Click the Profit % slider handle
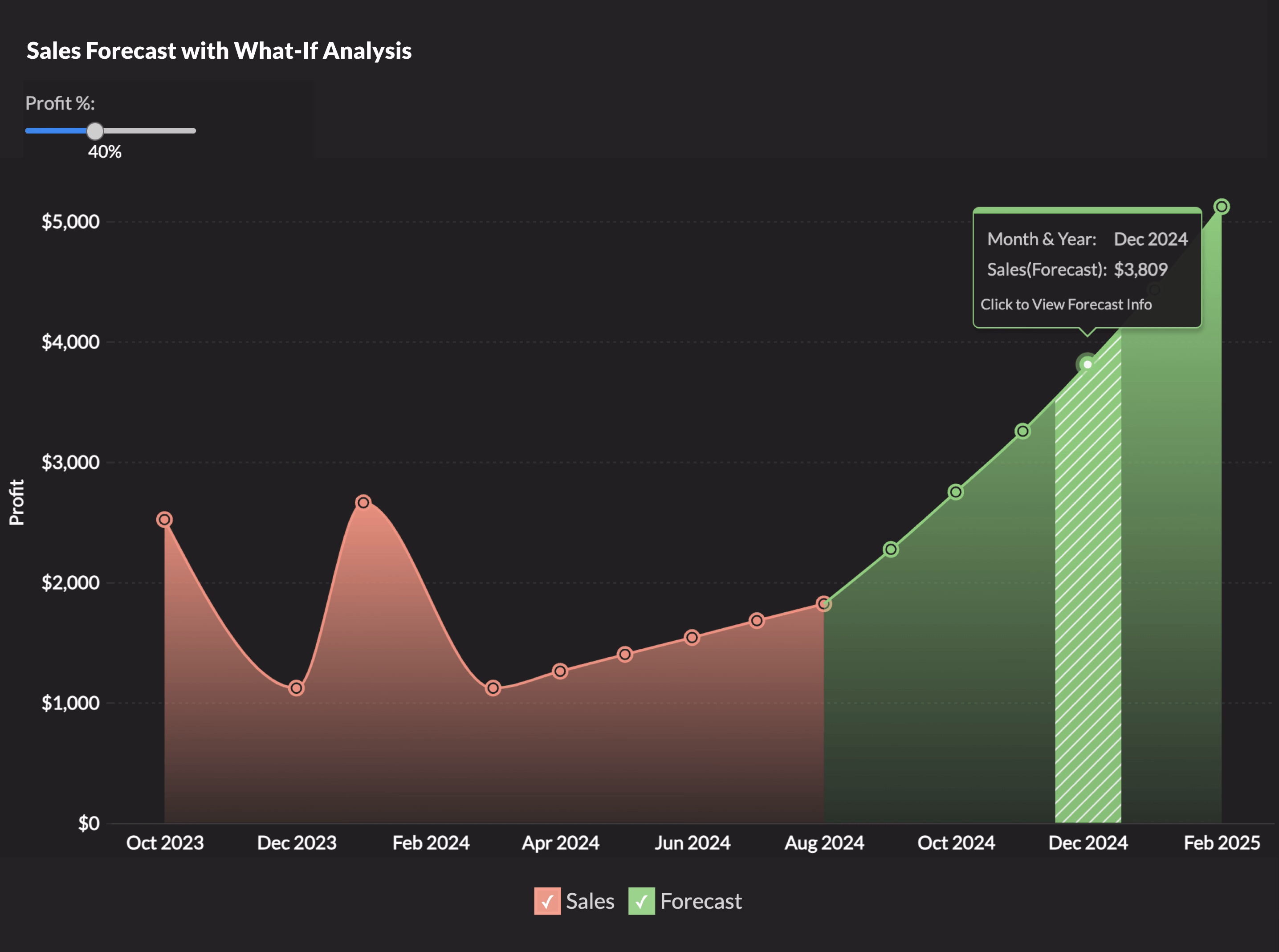Image resolution: width=1279 pixels, height=952 pixels. click(95, 131)
